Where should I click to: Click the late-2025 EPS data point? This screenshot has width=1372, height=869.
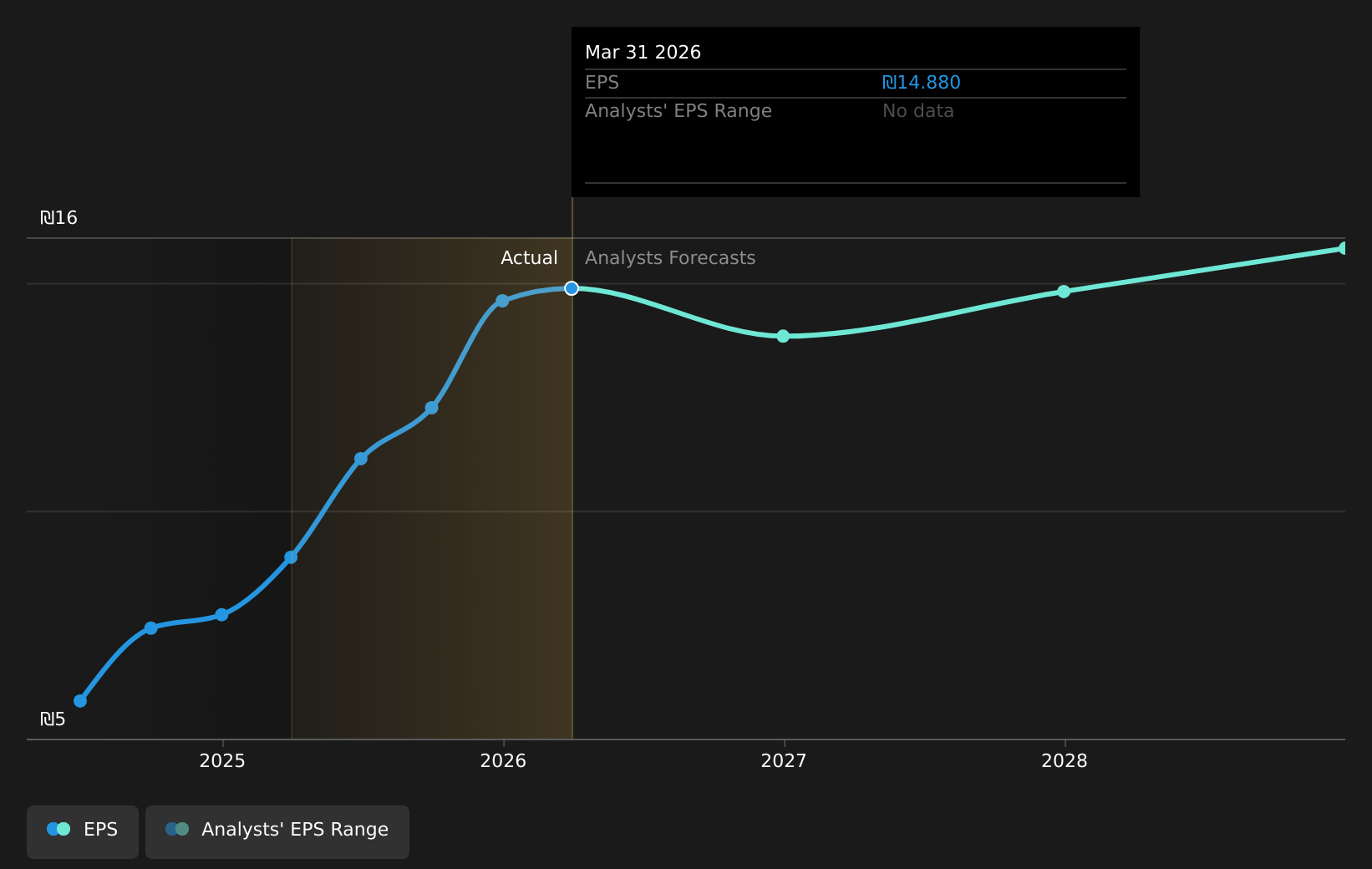431,408
